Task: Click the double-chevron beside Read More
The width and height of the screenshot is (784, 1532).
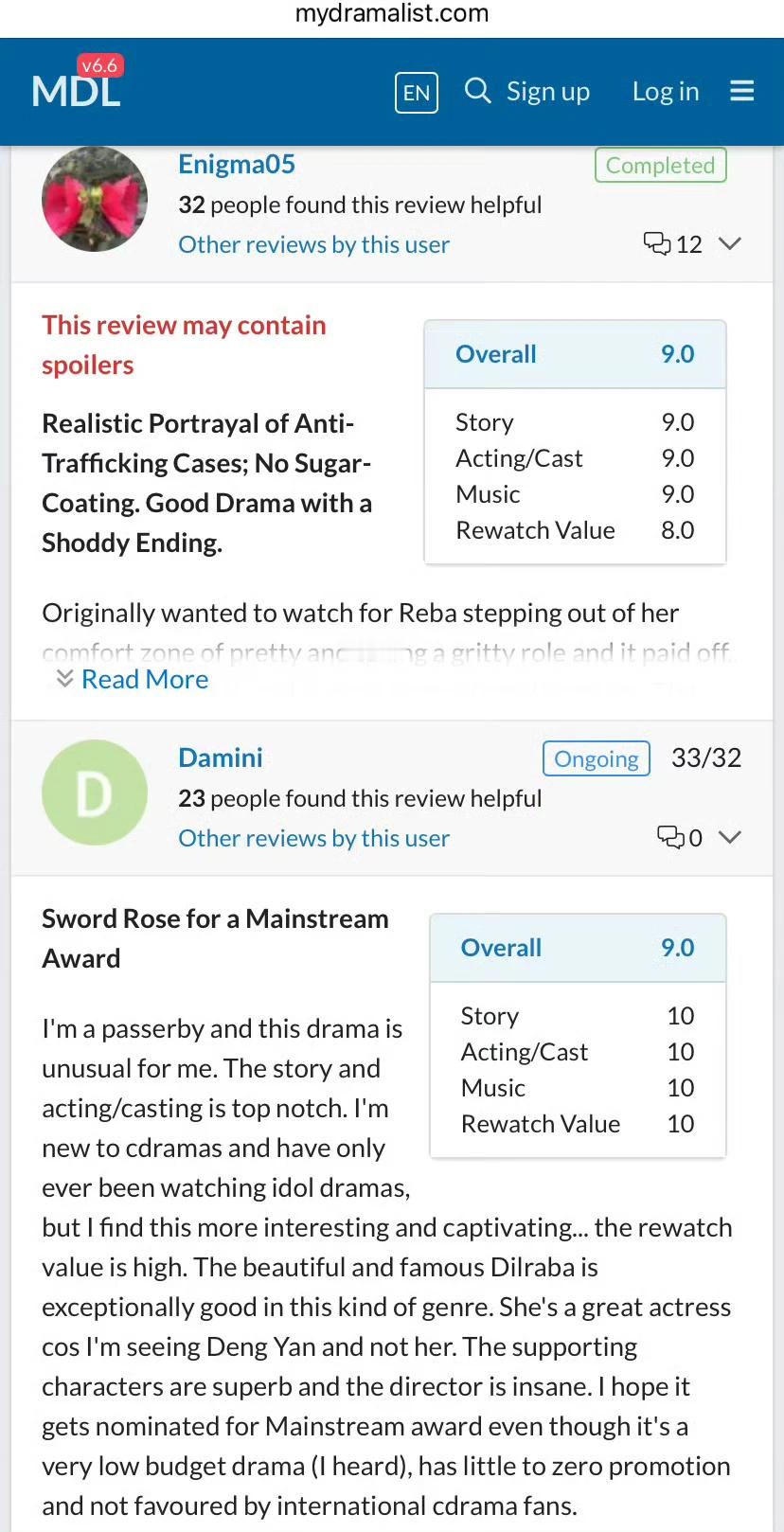Action: [64, 678]
